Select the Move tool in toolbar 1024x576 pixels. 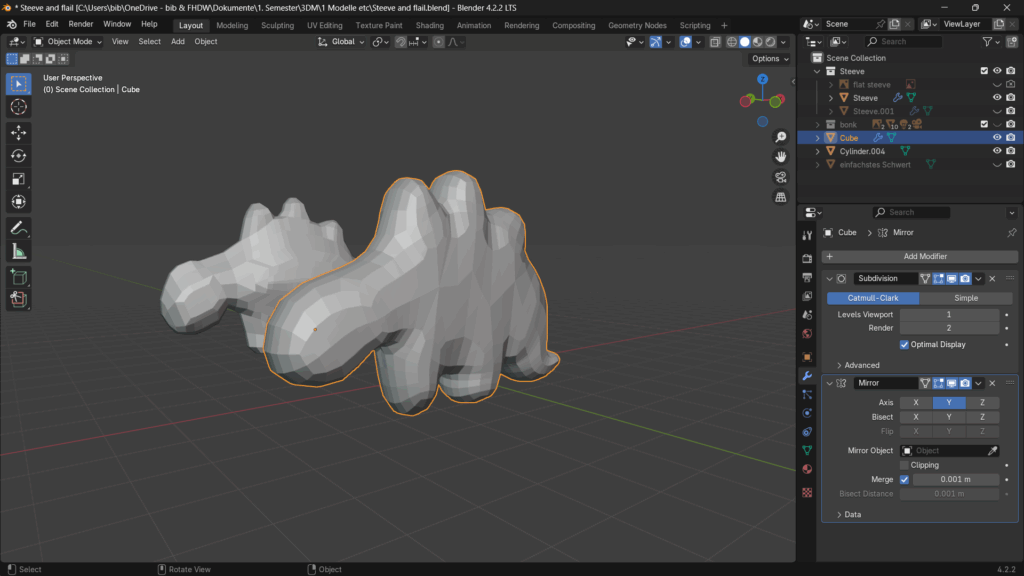(19, 132)
